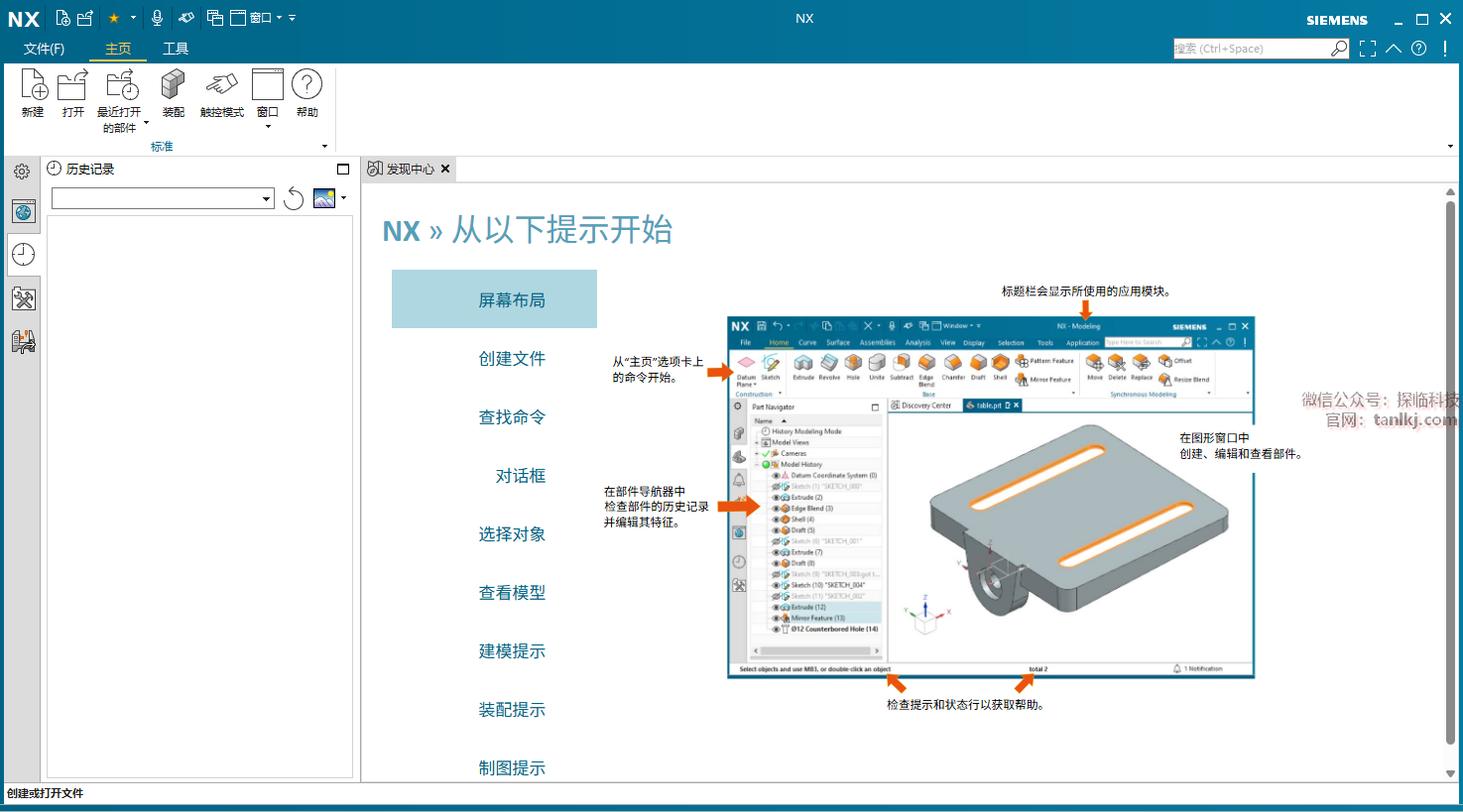The image size is (1463, 812).
Task: Click the Discovery Center vertical scrollbar
Action: (x=1450, y=476)
